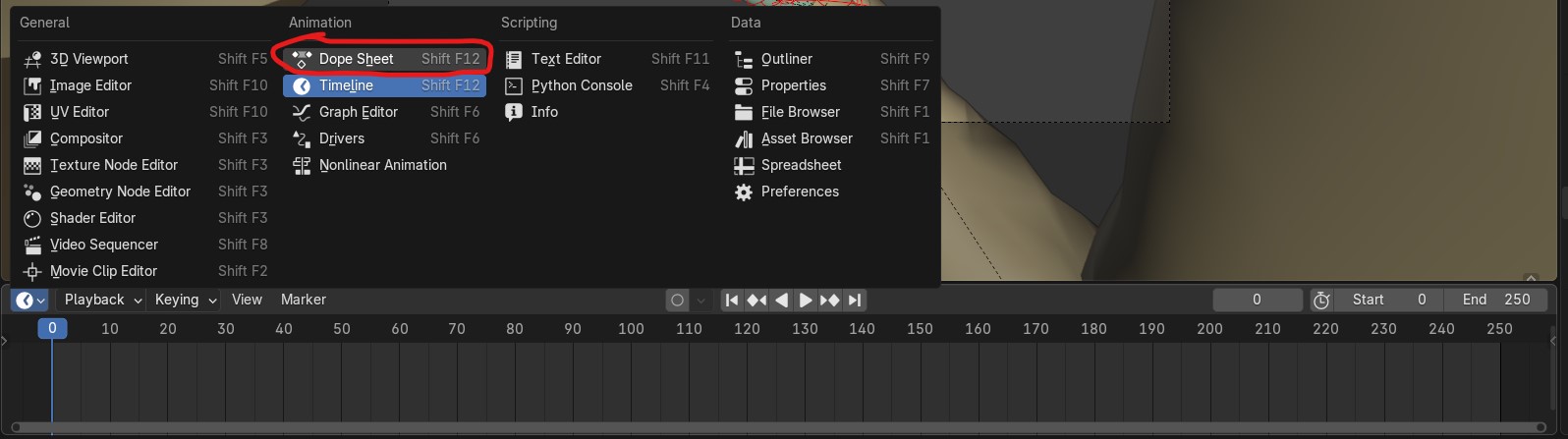Play the animation forward
Image resolution: width=1568 pixels, height=439 pixels.
(x=806, y=301)
